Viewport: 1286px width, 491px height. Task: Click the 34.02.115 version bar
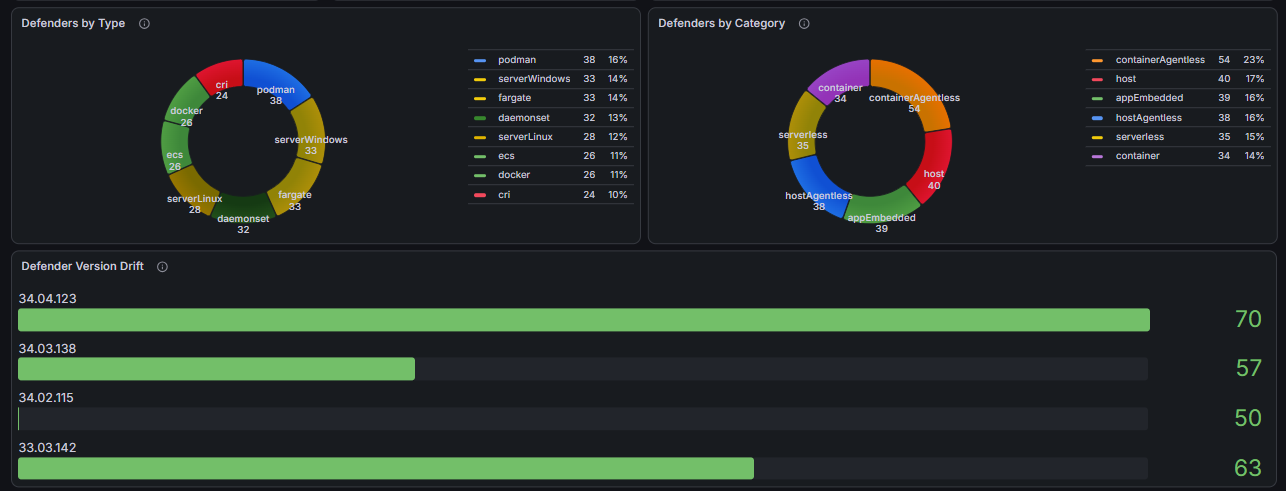pos(583,418)
